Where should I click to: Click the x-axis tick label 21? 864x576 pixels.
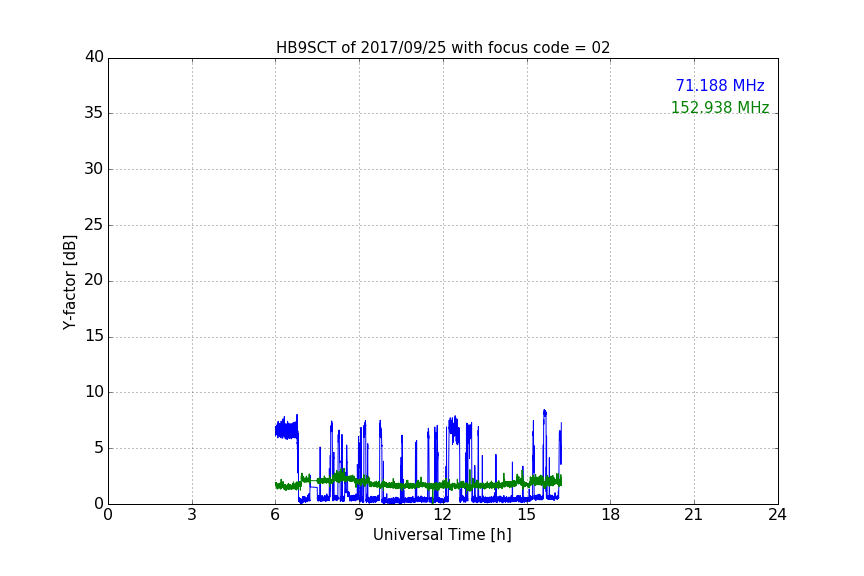click(694, 515)
